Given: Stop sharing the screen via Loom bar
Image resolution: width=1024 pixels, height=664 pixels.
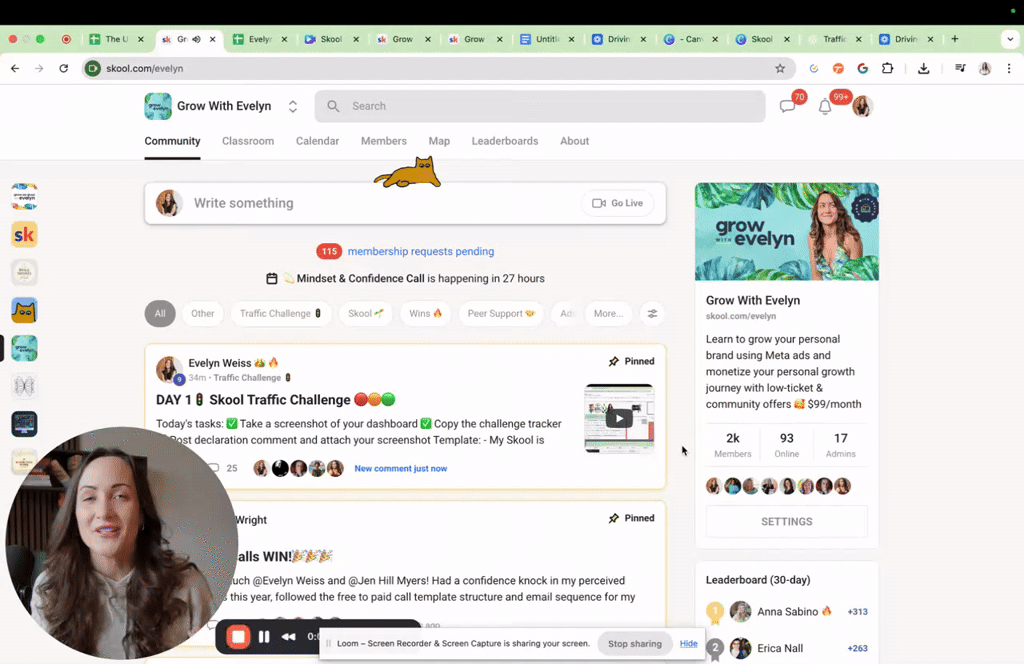Looking at the screenshot, I should [634, 644].
